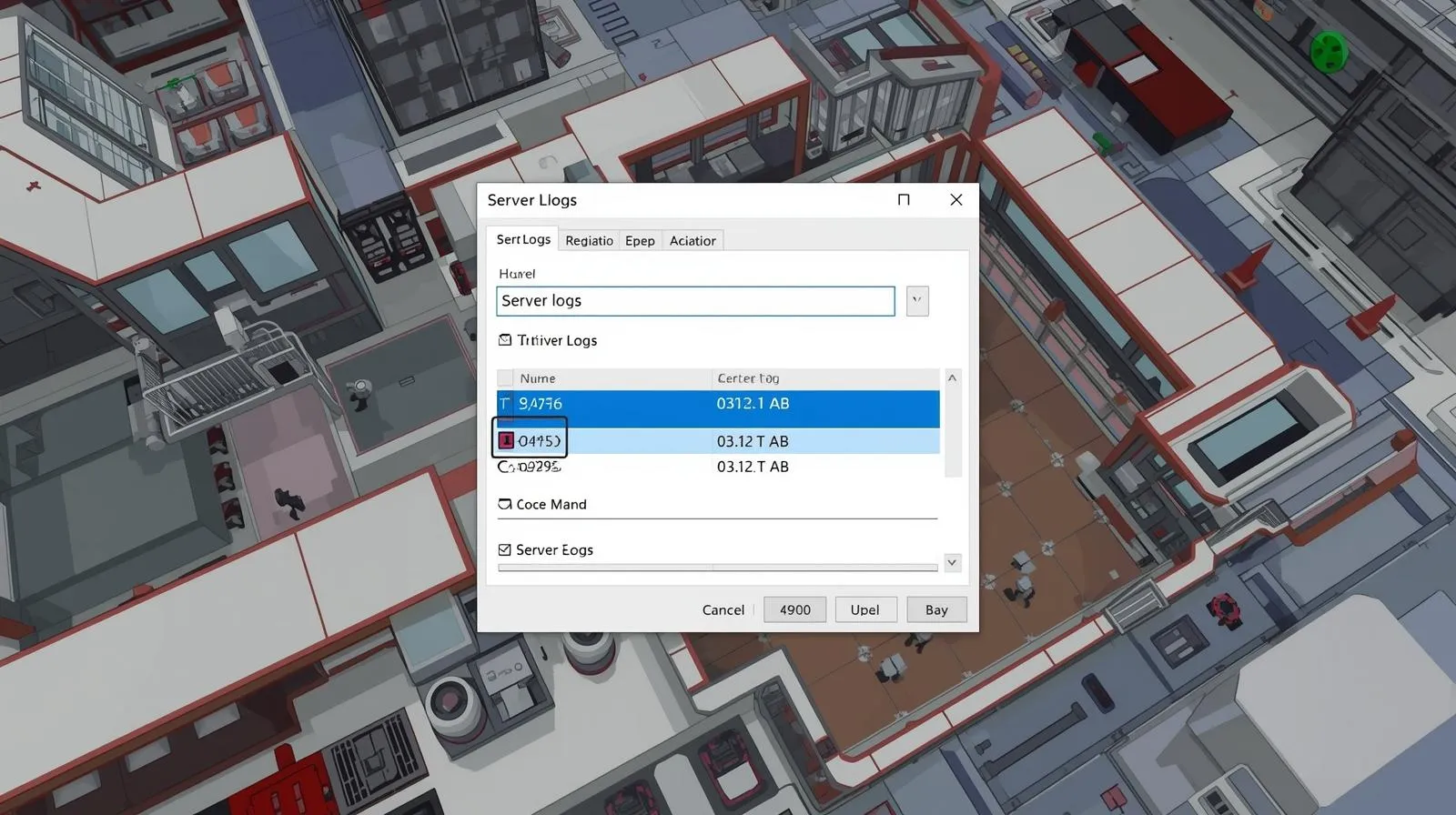Uncheck the Server Eogs checkbox
This screenshot has width=1456, height=815.
click(505, 549)
